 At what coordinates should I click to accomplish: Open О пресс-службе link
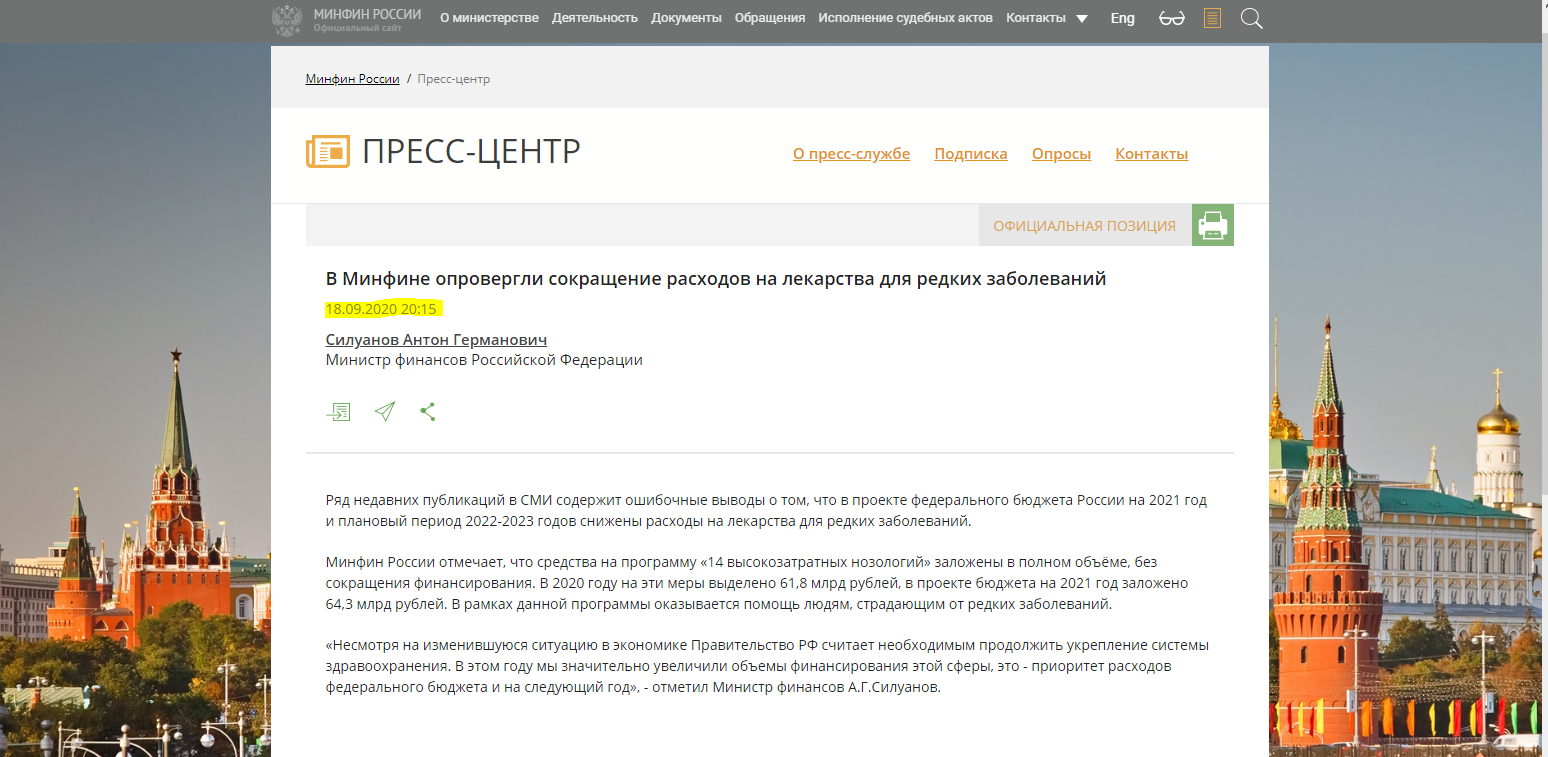click(851, 154)
